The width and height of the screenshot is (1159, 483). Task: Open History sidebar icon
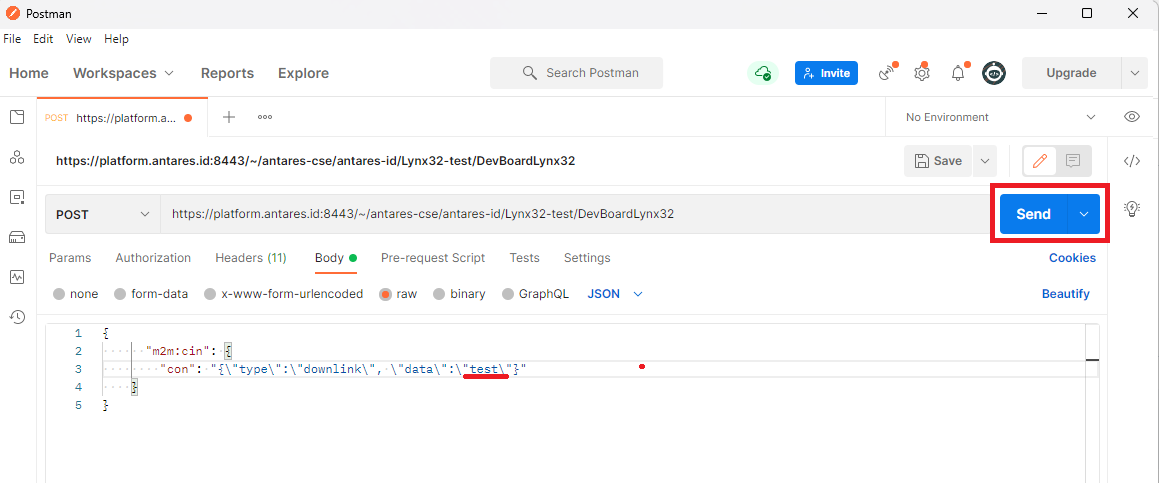(x=16, y=317)
